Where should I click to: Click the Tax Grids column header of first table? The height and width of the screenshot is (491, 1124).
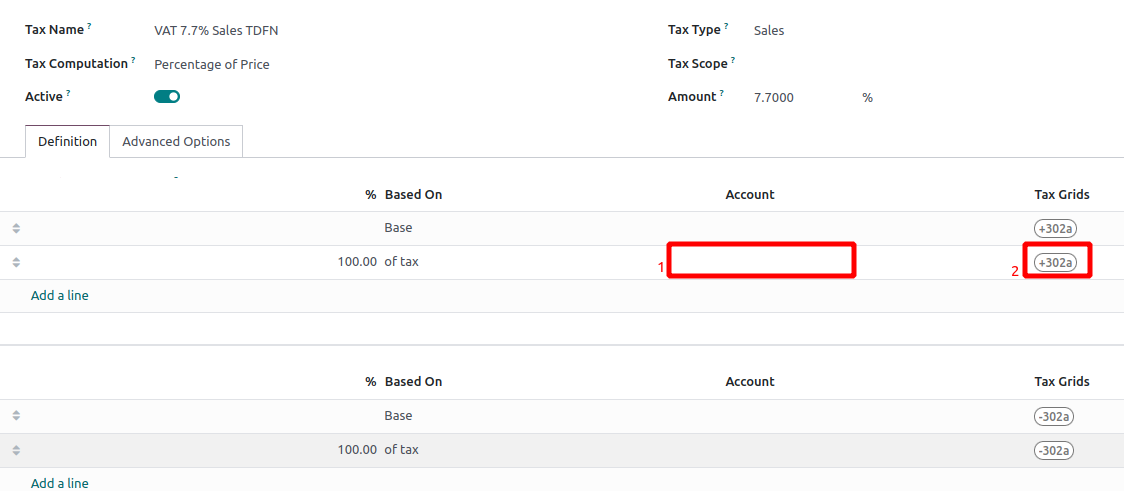point(1062,194)
